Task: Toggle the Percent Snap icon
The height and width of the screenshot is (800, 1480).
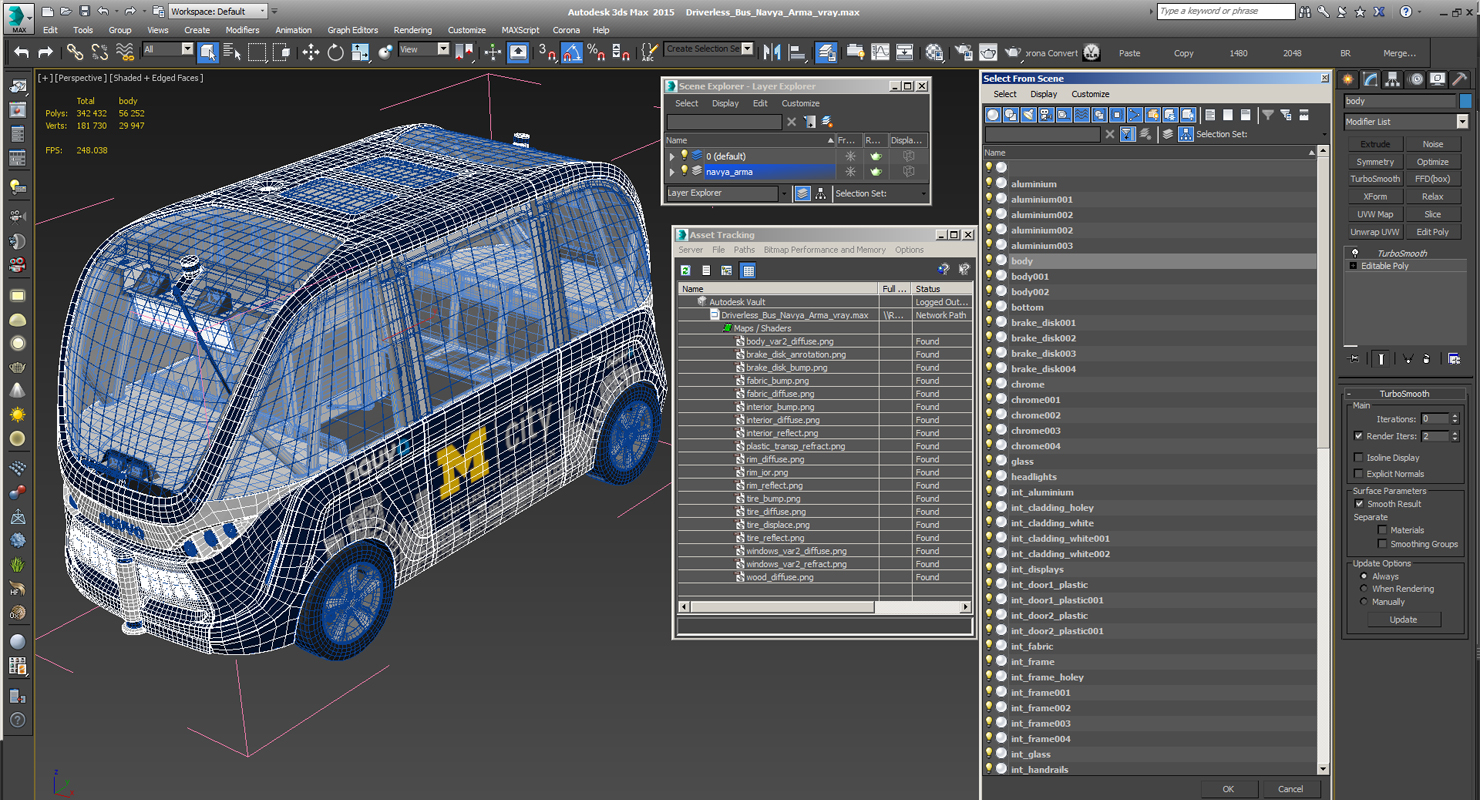Action: pos(595,52)
